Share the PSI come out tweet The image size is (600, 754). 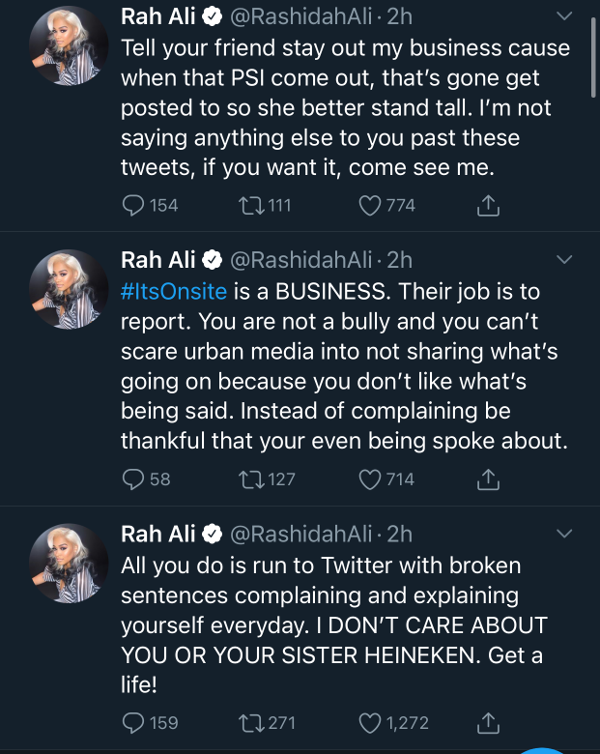488,206
